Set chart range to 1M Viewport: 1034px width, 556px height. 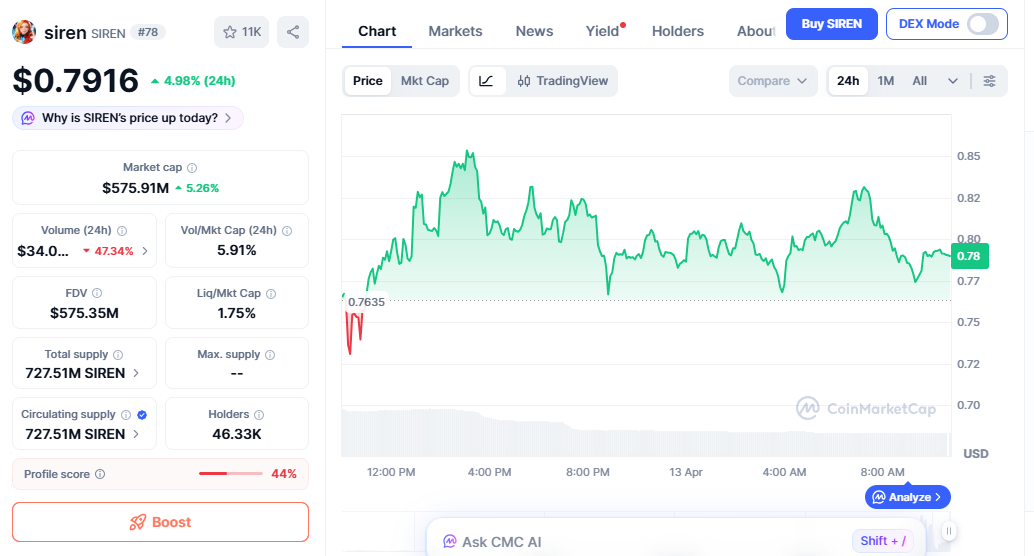pyautogui.click(x=886, y=81)
